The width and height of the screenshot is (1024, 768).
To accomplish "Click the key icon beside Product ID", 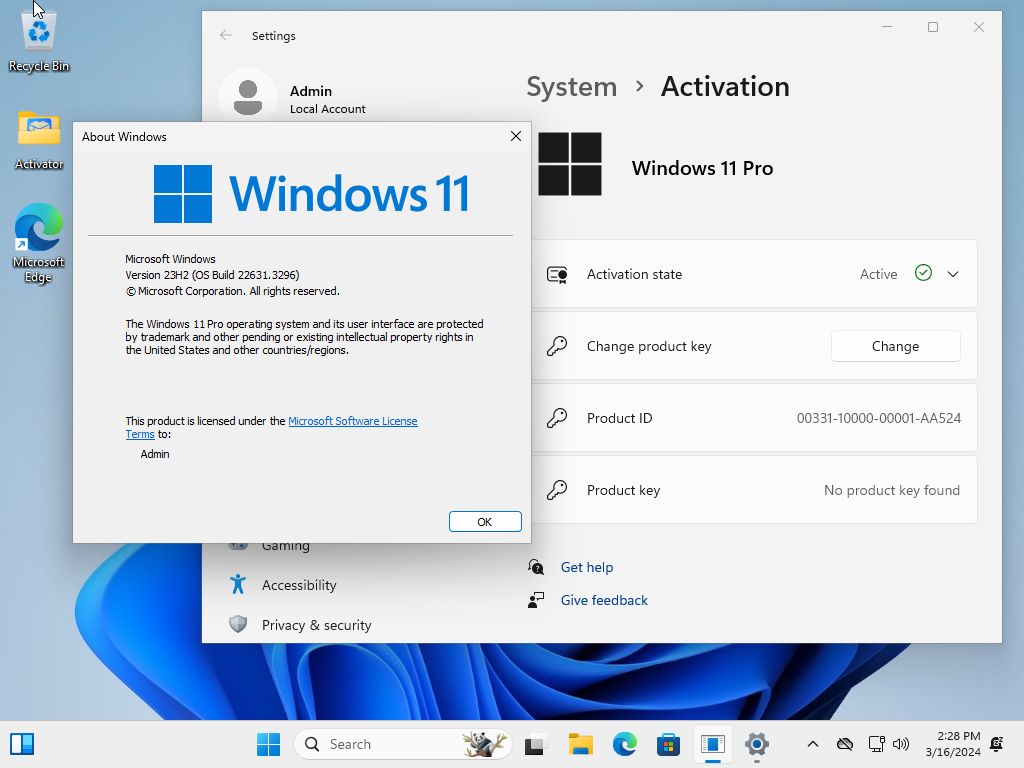I will tap(557, 418).
